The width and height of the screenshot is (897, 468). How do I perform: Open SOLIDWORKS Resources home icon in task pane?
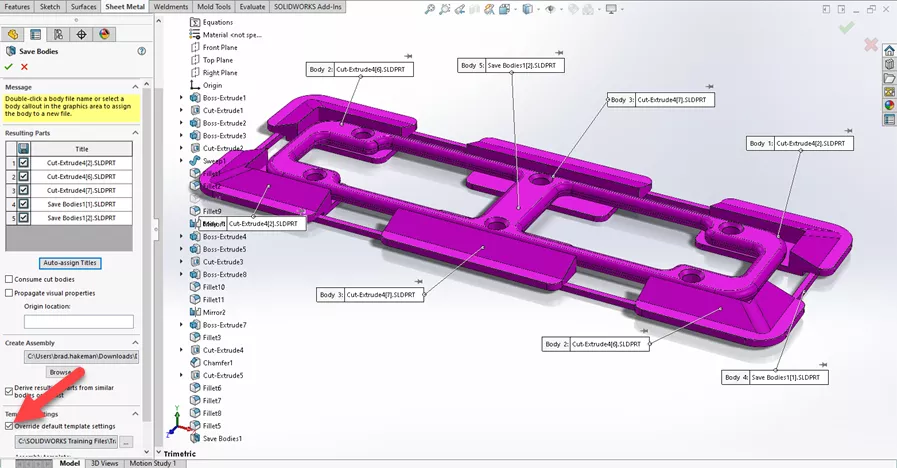click(x=889, y=51)
